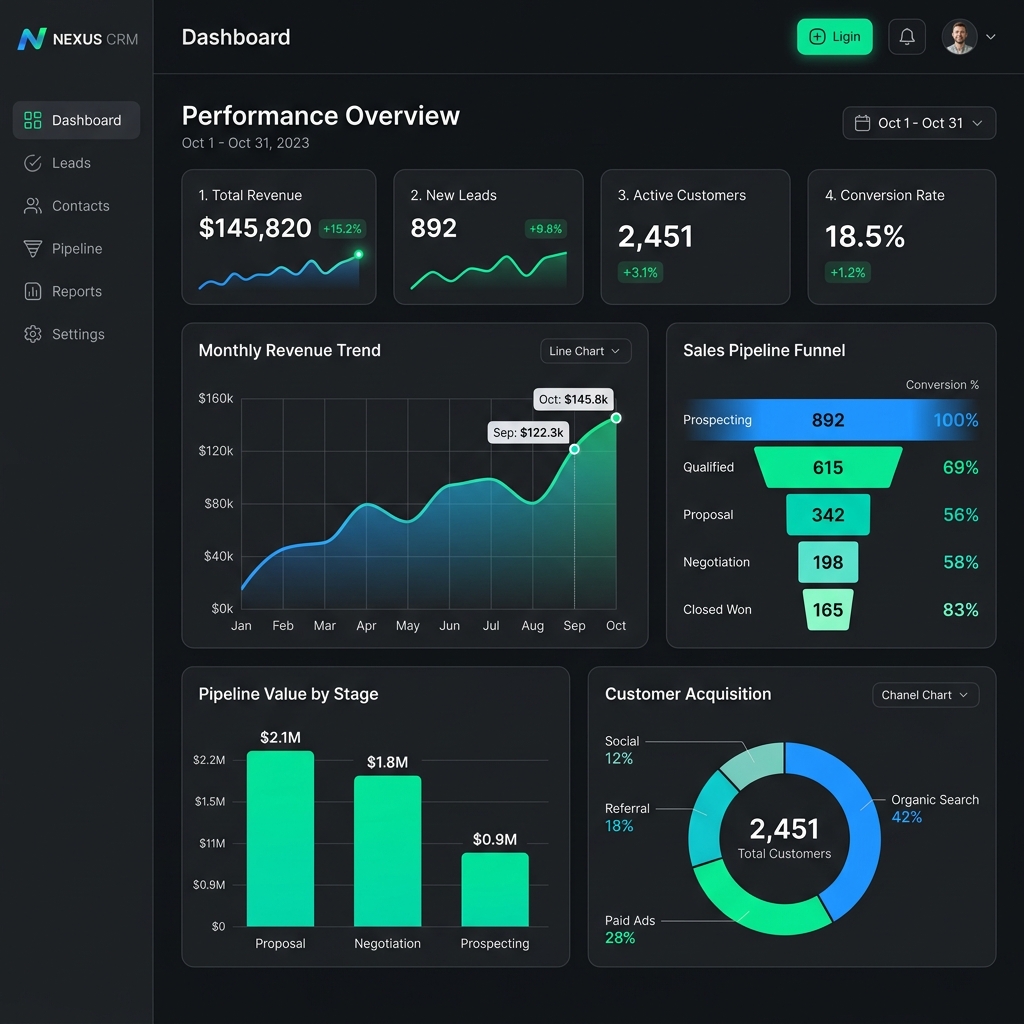Select the New Leads card

click(488, 237)
